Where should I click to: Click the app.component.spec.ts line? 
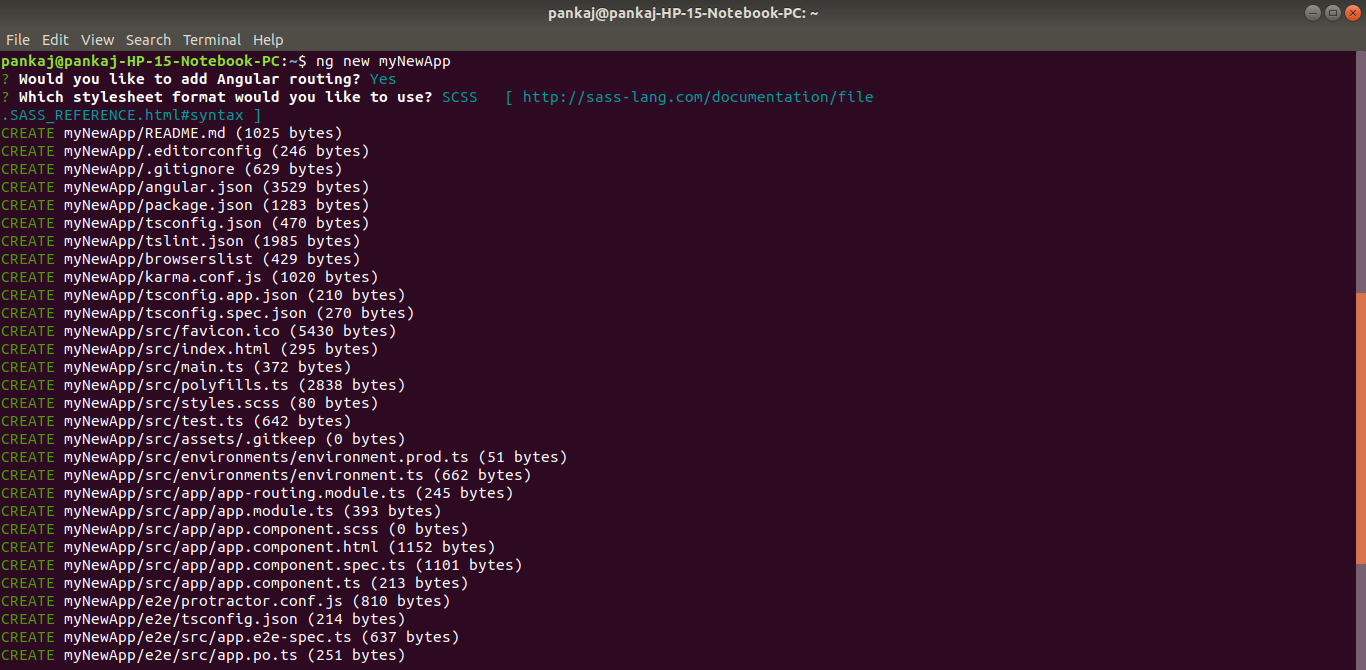pos(261,565)
